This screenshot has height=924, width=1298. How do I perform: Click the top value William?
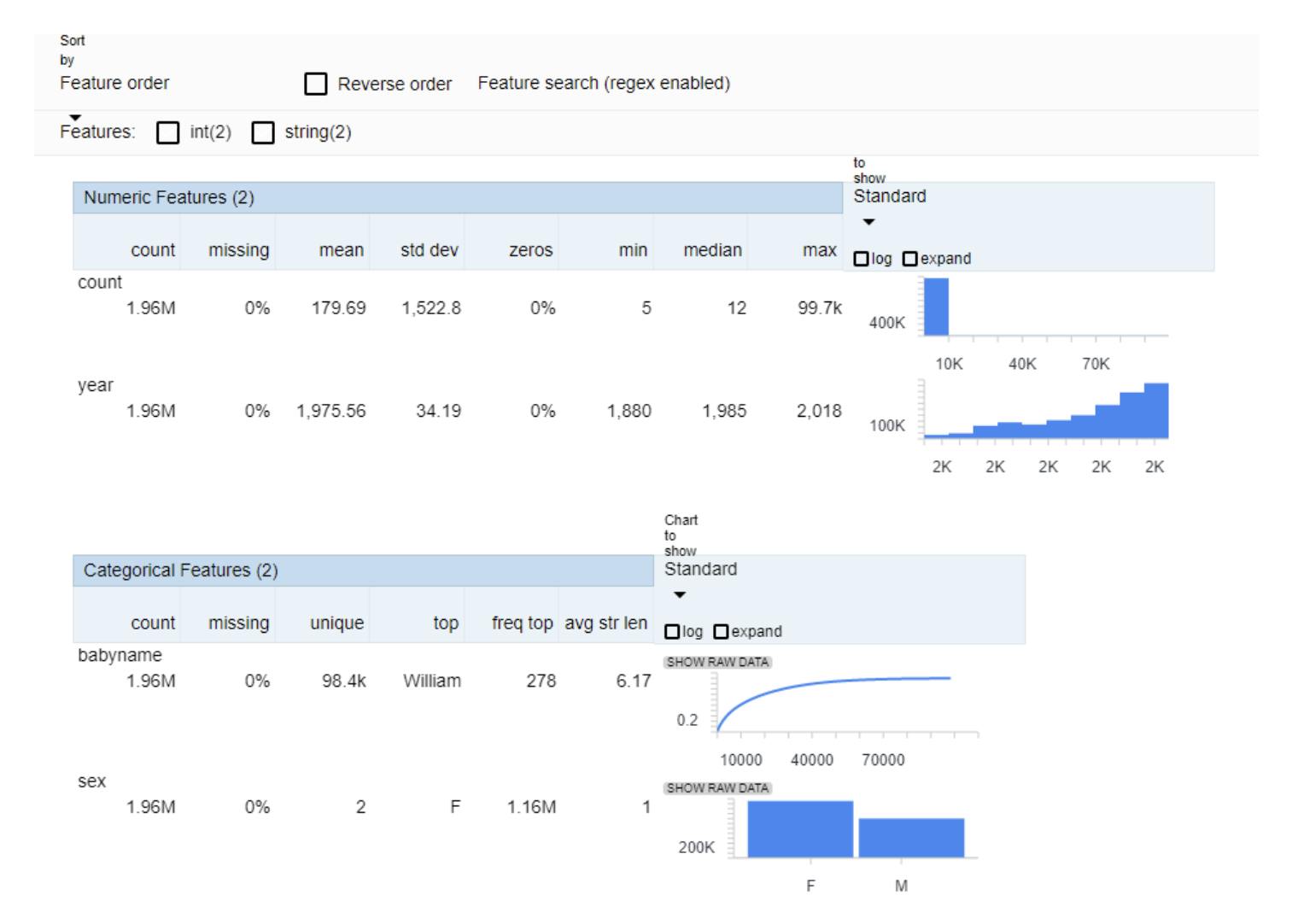432,681
